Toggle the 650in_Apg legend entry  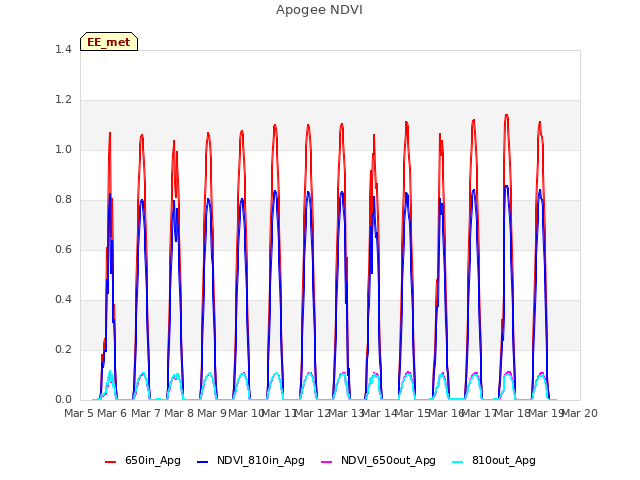tap(143, 460)
